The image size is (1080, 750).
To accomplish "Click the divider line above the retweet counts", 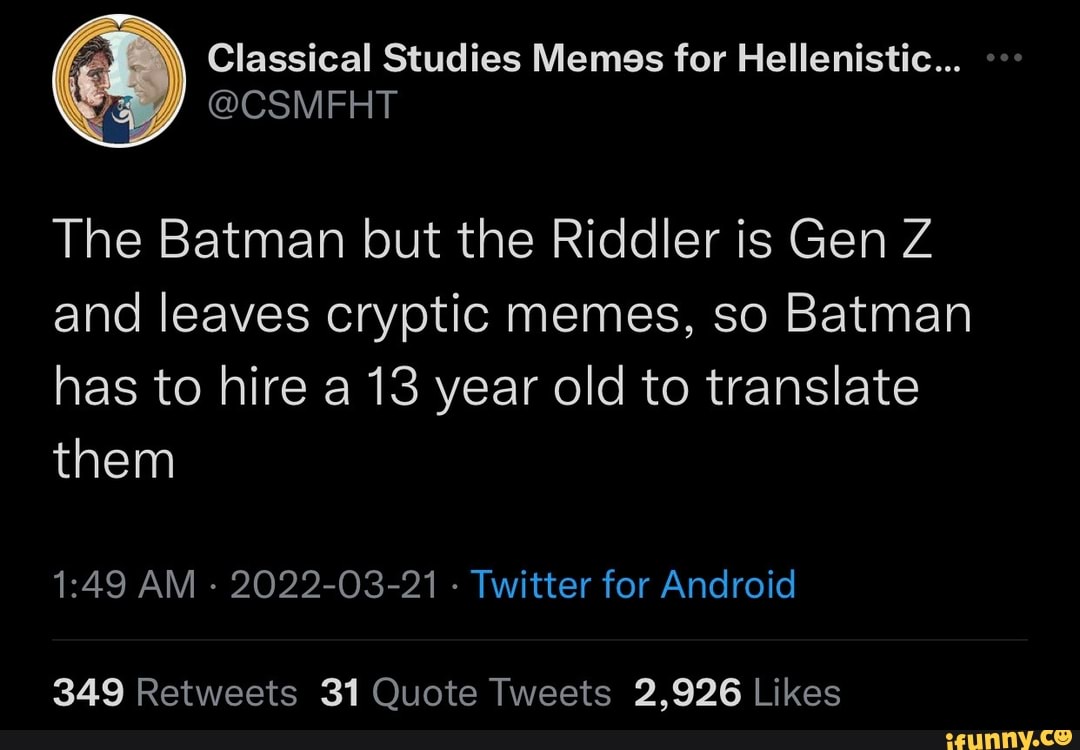I will 540,640.
